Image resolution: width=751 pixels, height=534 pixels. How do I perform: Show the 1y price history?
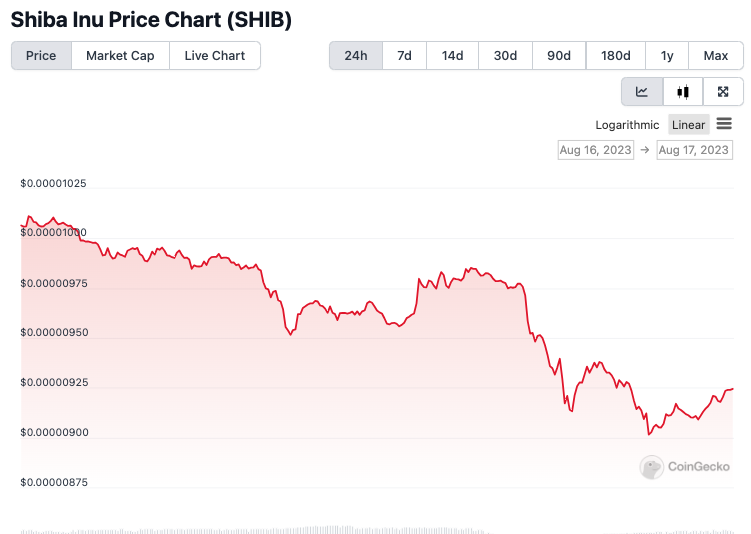667,56
